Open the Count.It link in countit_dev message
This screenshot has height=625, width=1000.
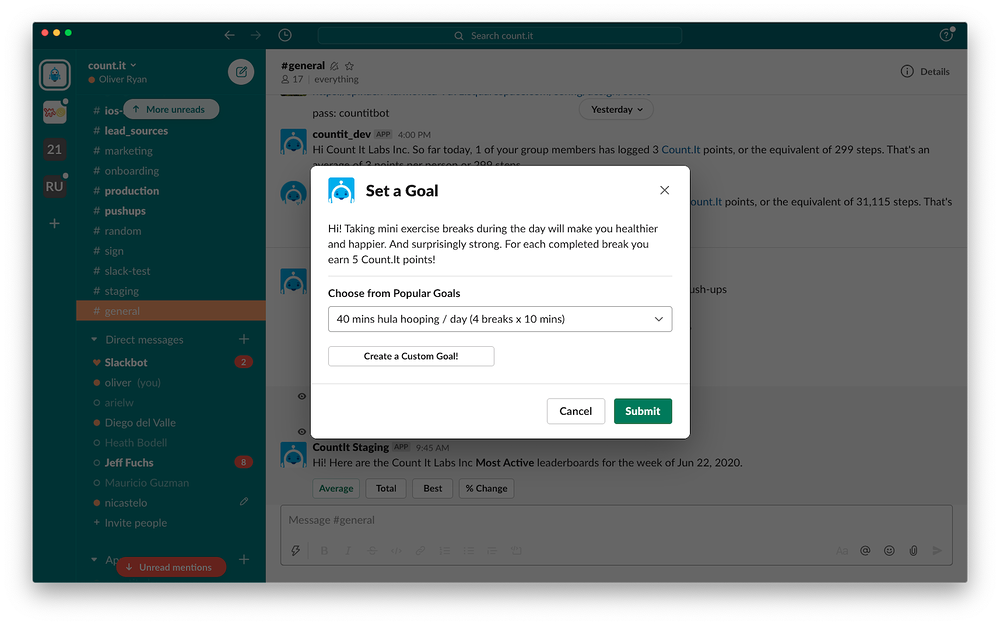(x=680, y=150)
